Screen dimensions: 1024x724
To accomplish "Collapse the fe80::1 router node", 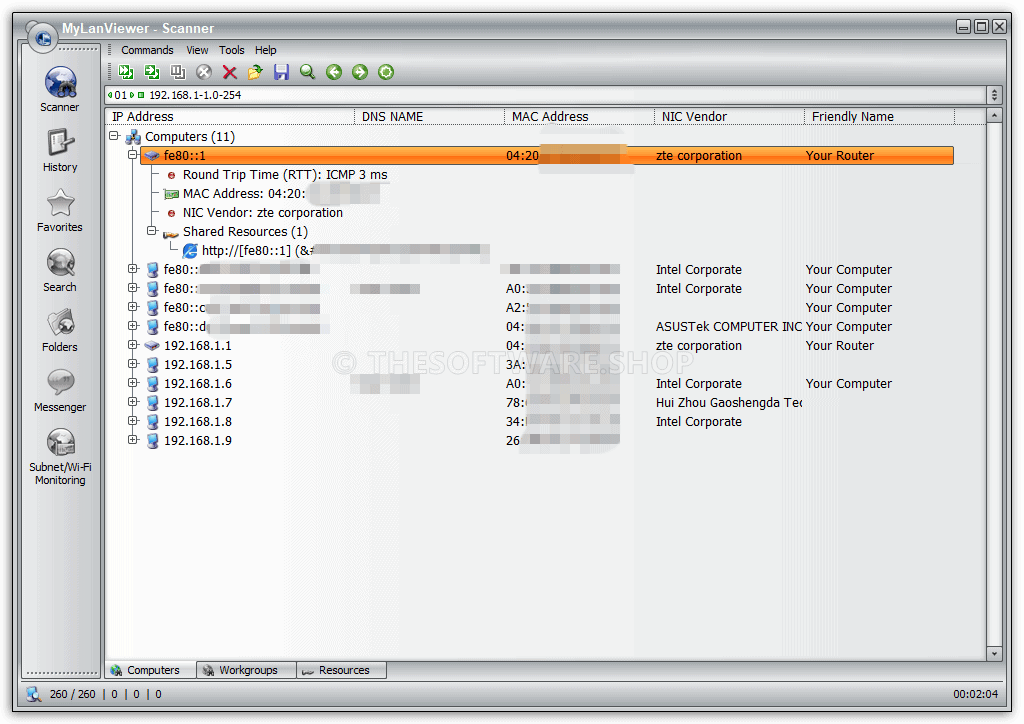I will [133, 155].
